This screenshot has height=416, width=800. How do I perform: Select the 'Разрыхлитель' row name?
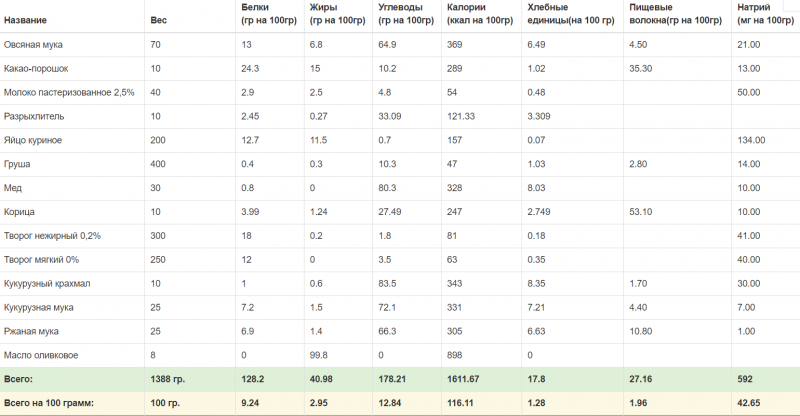(34, 116)
